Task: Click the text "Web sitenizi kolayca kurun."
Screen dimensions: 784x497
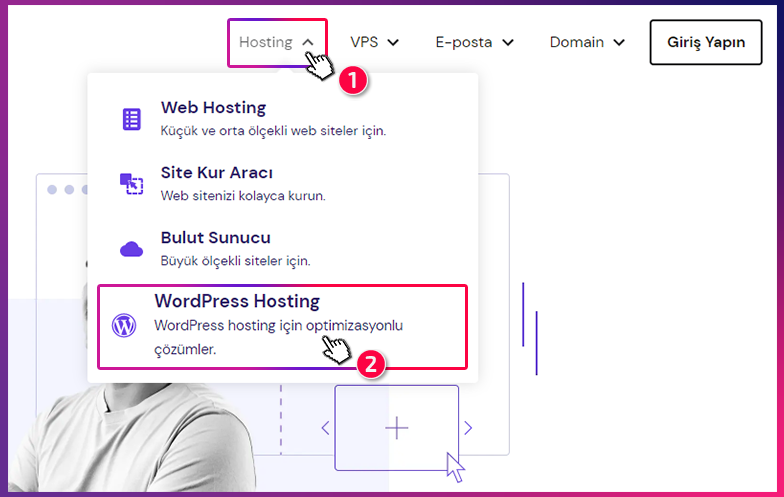Action: [x=243, y=196]
